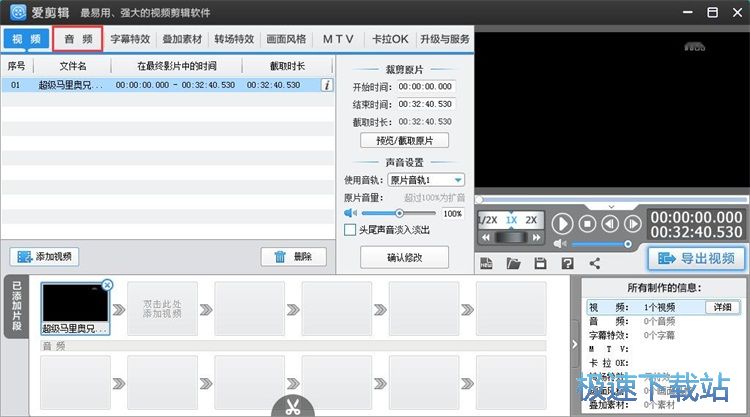Viewport: 750px width, 417px height.
Task: Click the 添加视频 button
Action: tap(44, 257)
